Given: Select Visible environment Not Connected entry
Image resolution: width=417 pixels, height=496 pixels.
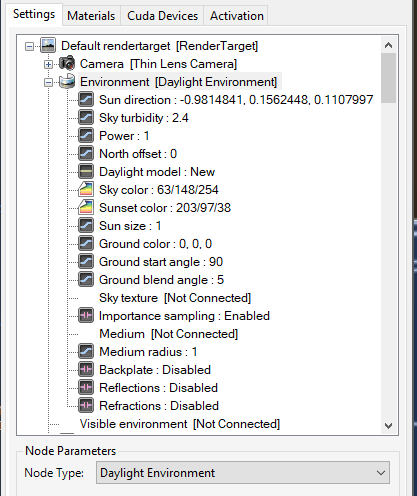Looking at the screenshot, I should pos(180,424).
